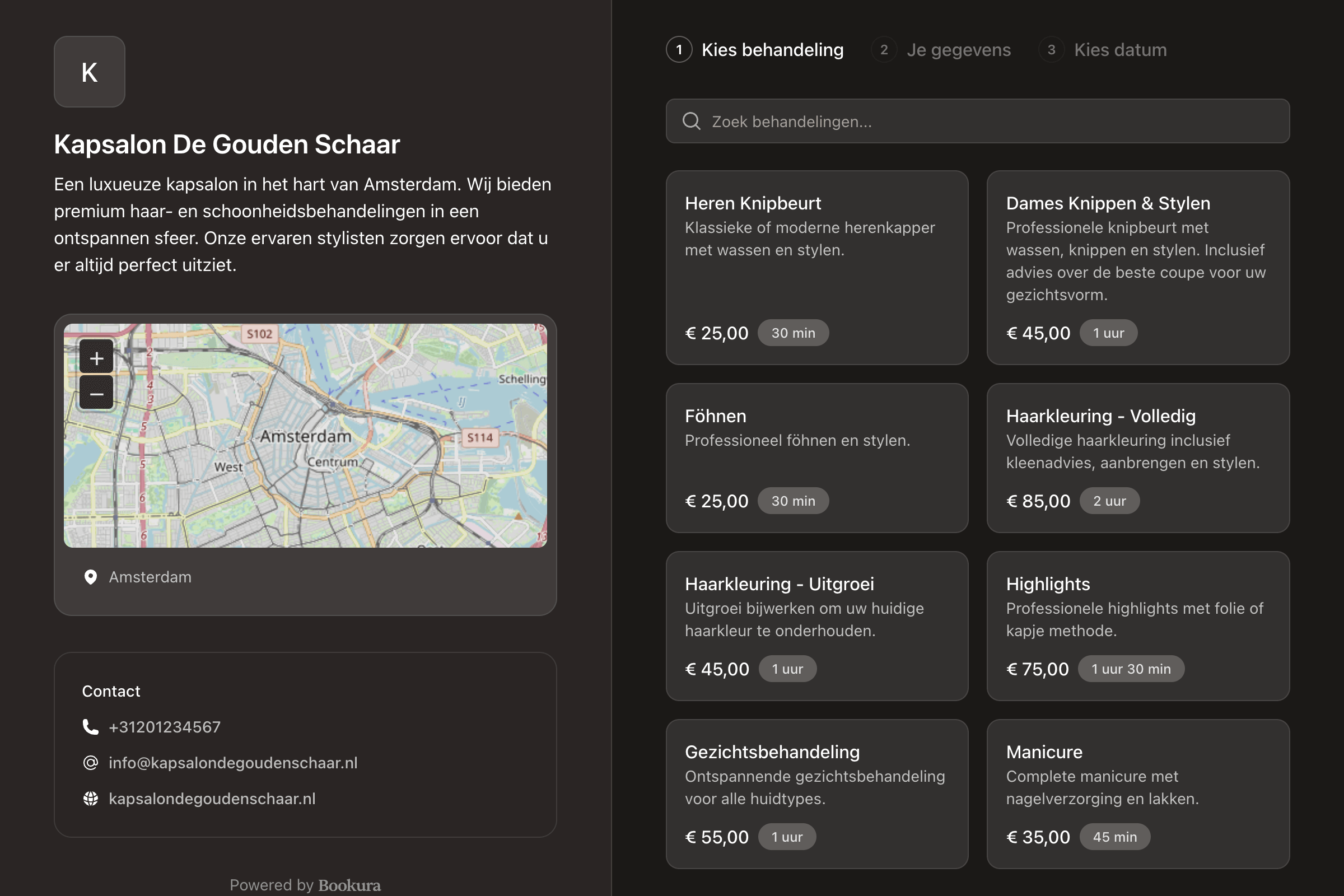Call phone number +31201234567
The image size is (1344, 896).
(x=165, y=727)
